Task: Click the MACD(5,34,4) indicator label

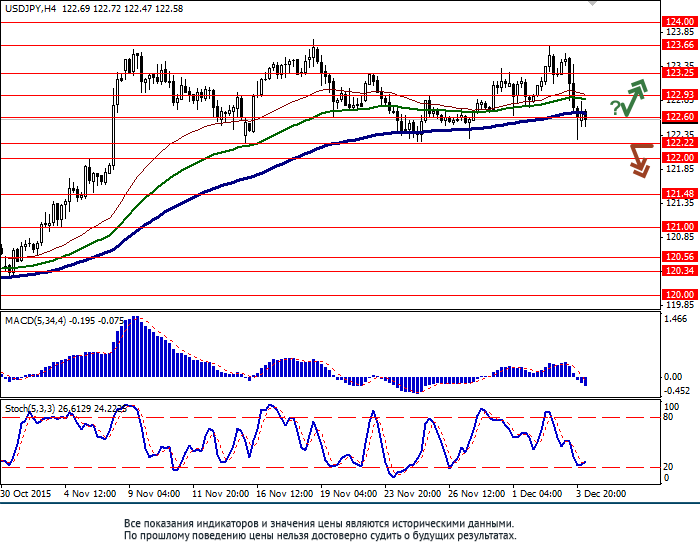Action: tap(35, 321)
